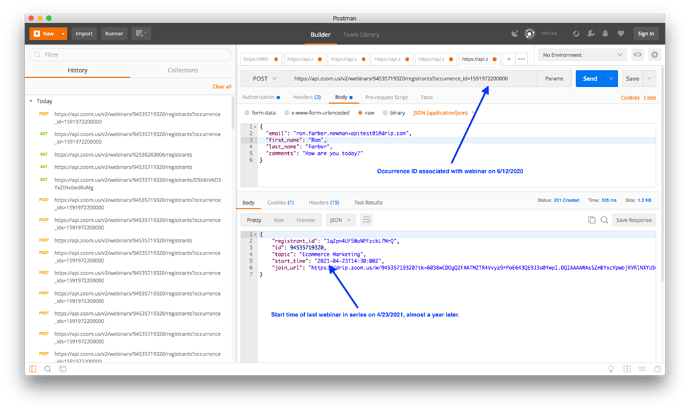Open settings via the wrench icon
690x411 pixels.
(591, 33)
